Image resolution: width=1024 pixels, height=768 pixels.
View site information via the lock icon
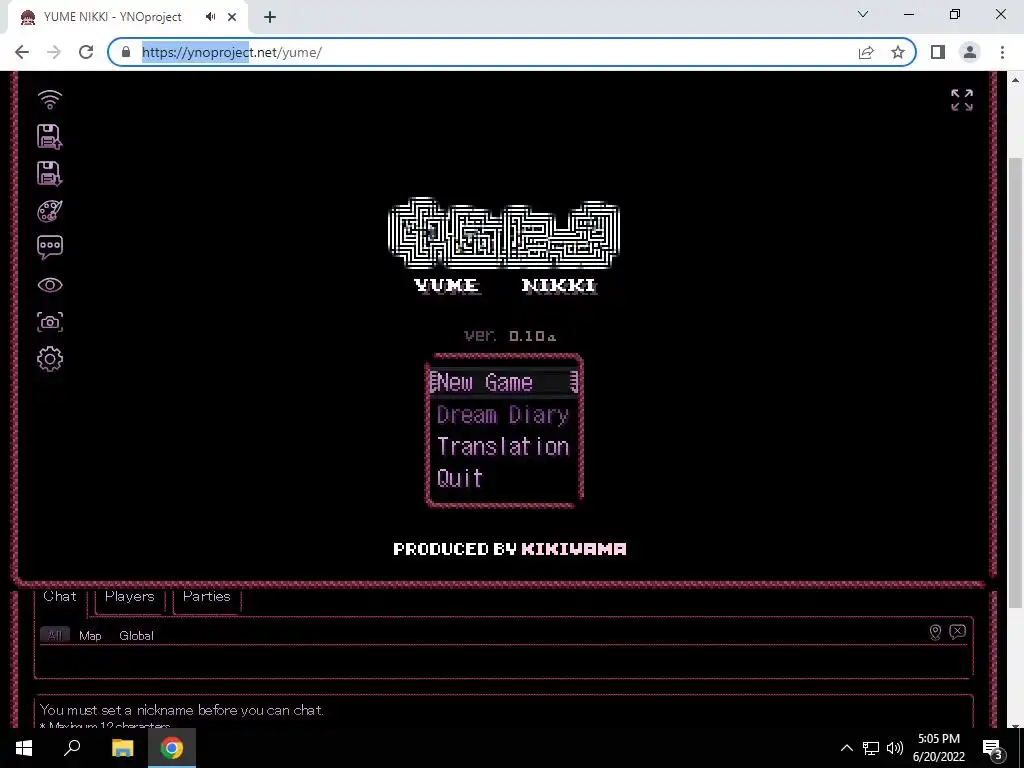point(126,52)
